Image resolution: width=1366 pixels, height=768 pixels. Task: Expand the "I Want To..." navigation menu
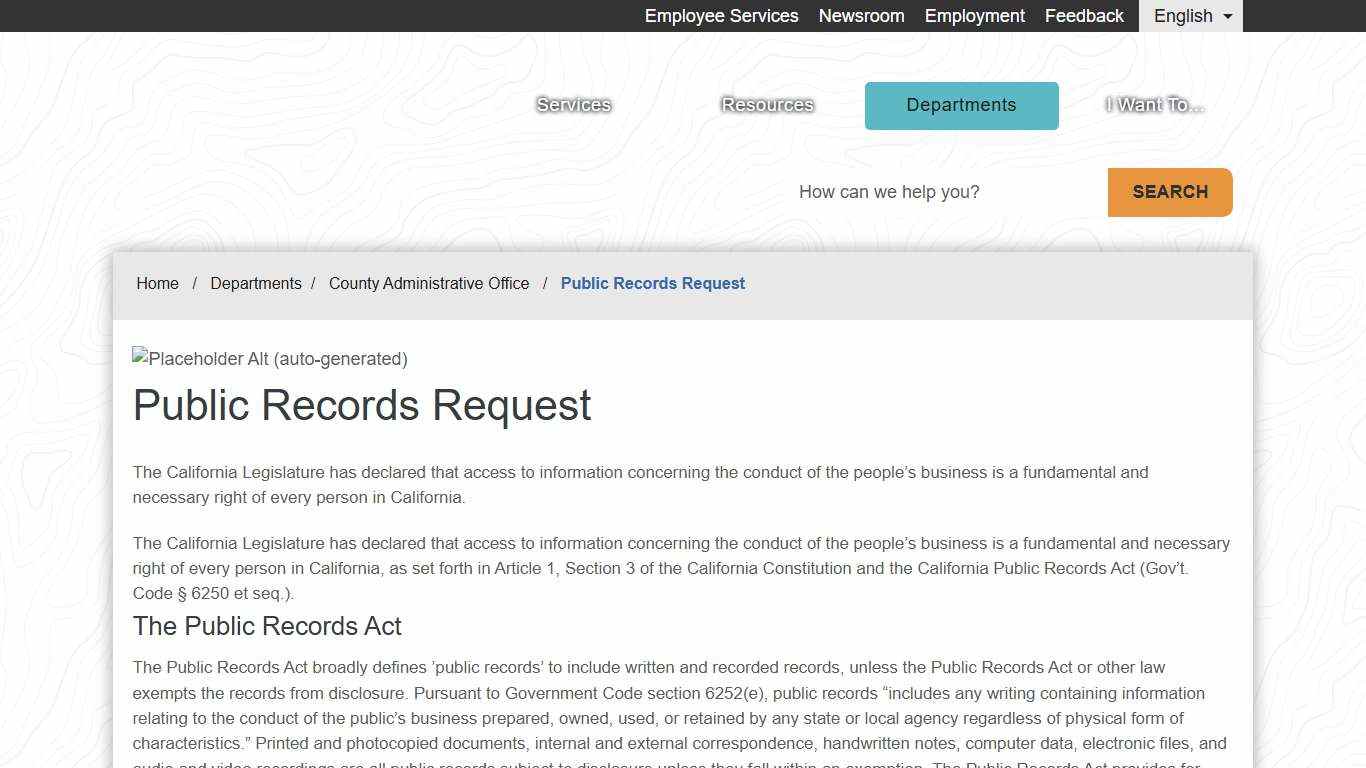pyautogui.click(x=1154, y=104)
